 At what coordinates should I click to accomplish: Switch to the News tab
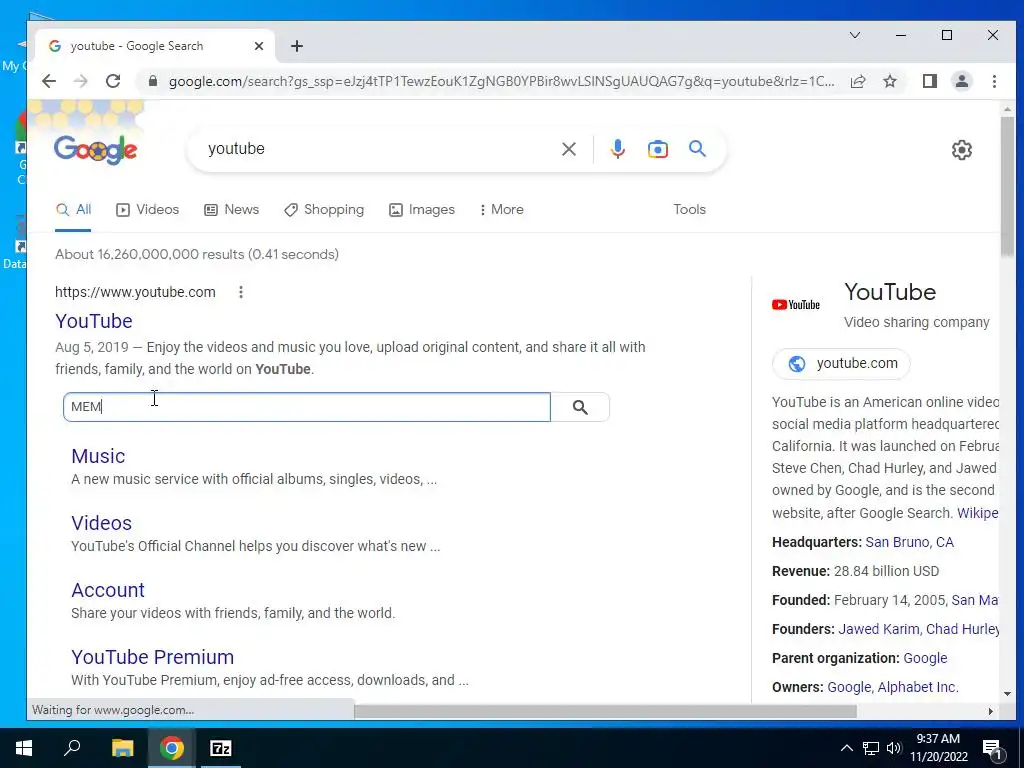231,210
